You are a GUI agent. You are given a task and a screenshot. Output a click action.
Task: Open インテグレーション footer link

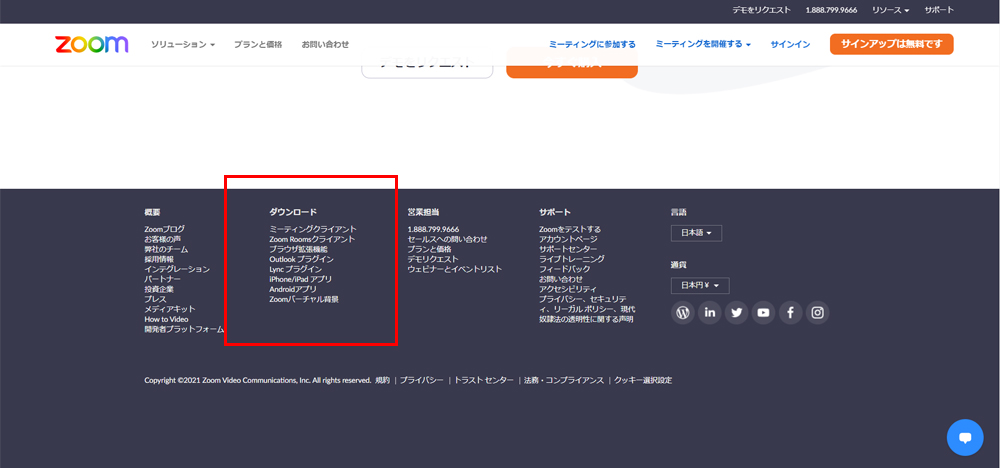coord(177,269)
